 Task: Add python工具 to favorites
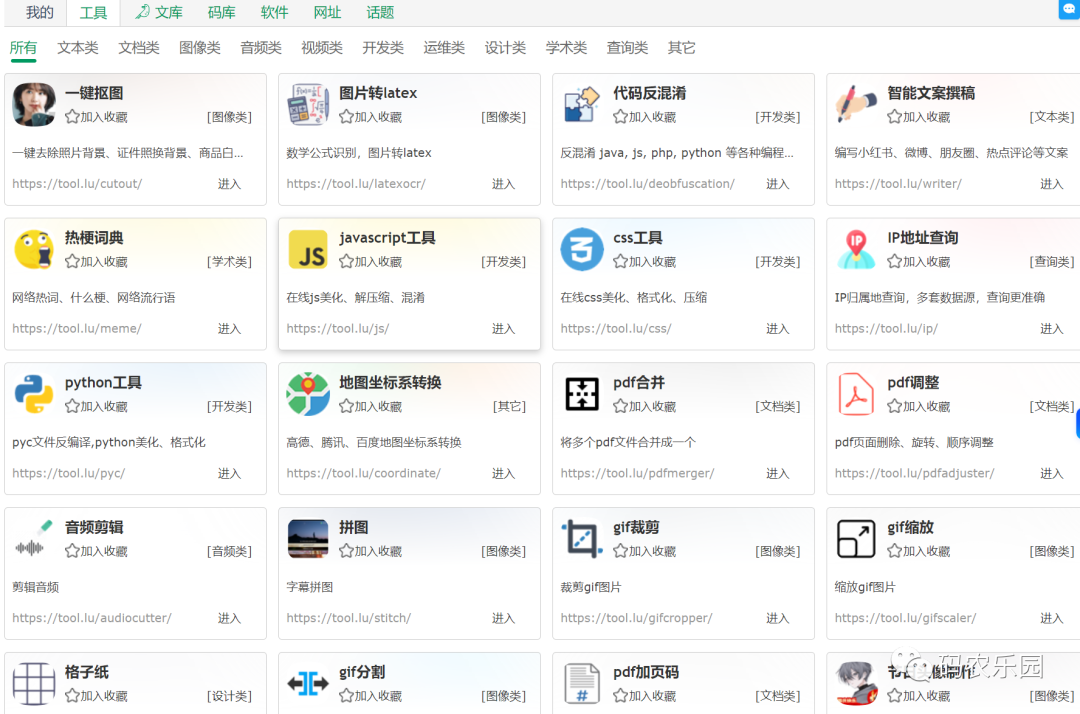(72, 406)
